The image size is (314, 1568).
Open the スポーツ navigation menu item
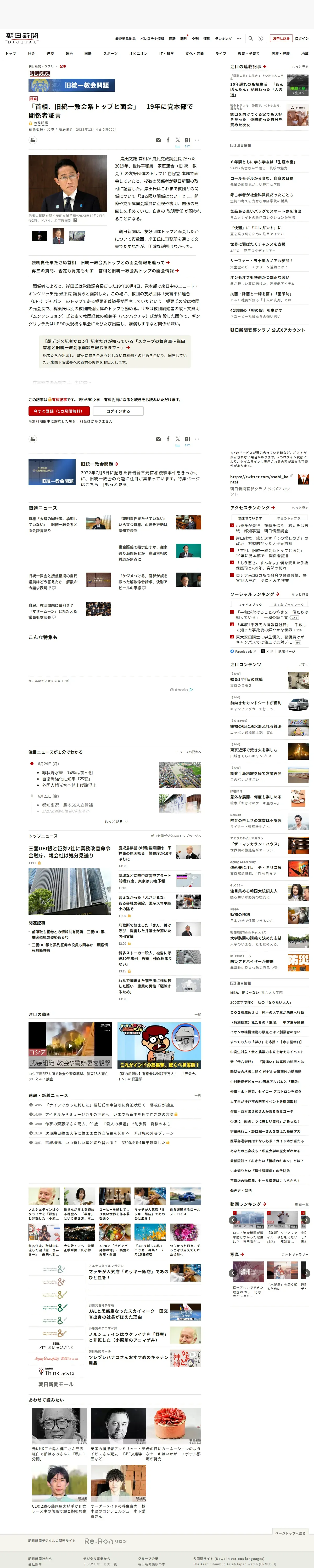point(110,54)
